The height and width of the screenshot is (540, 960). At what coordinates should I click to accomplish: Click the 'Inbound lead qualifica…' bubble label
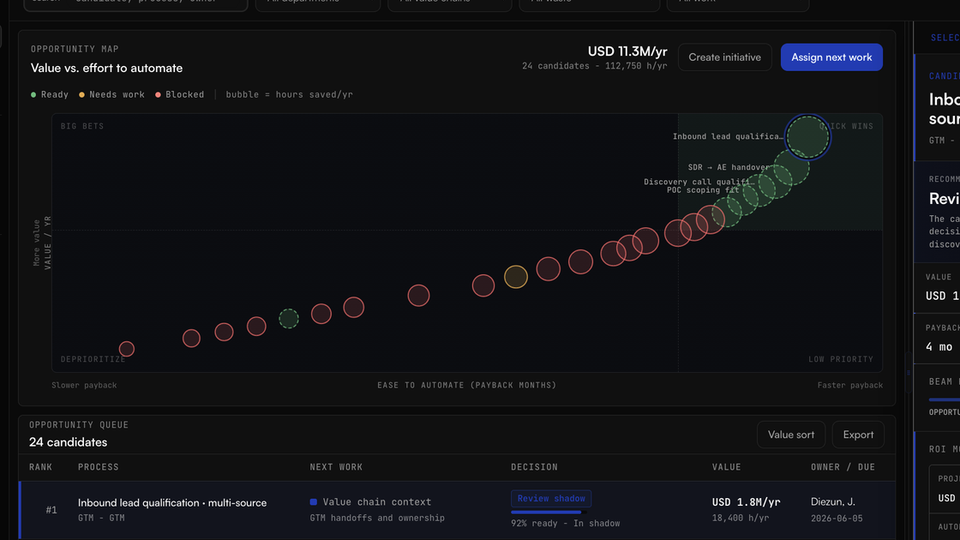pos(727,137)
